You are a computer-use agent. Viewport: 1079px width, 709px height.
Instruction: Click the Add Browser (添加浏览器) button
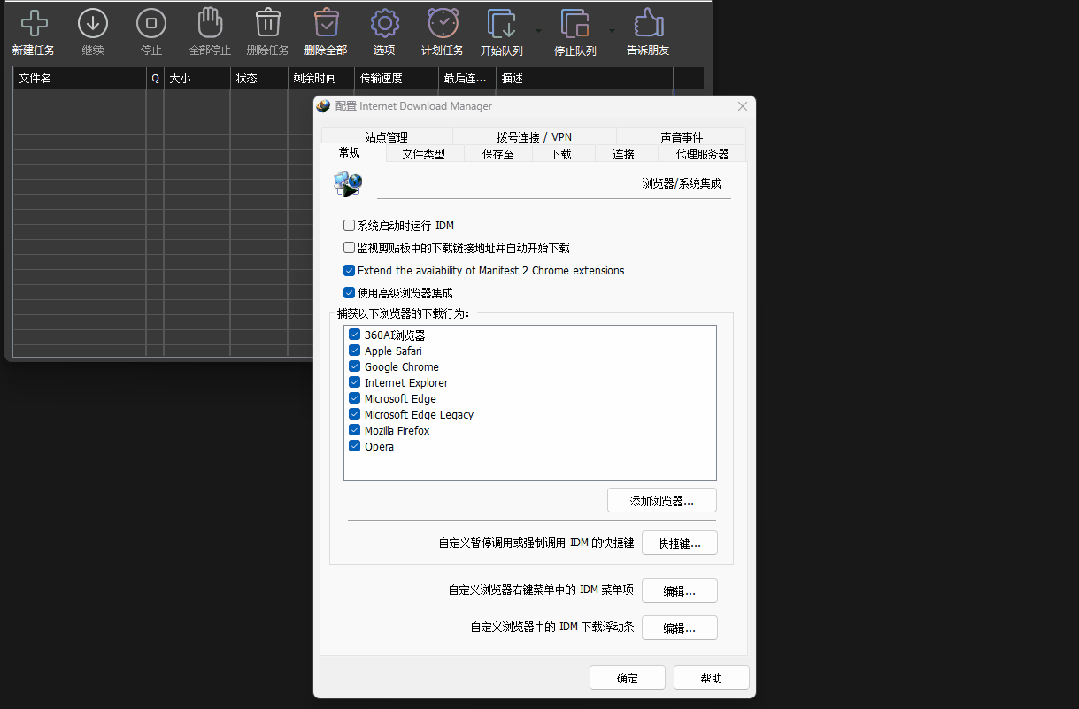[x=661, y=500]
